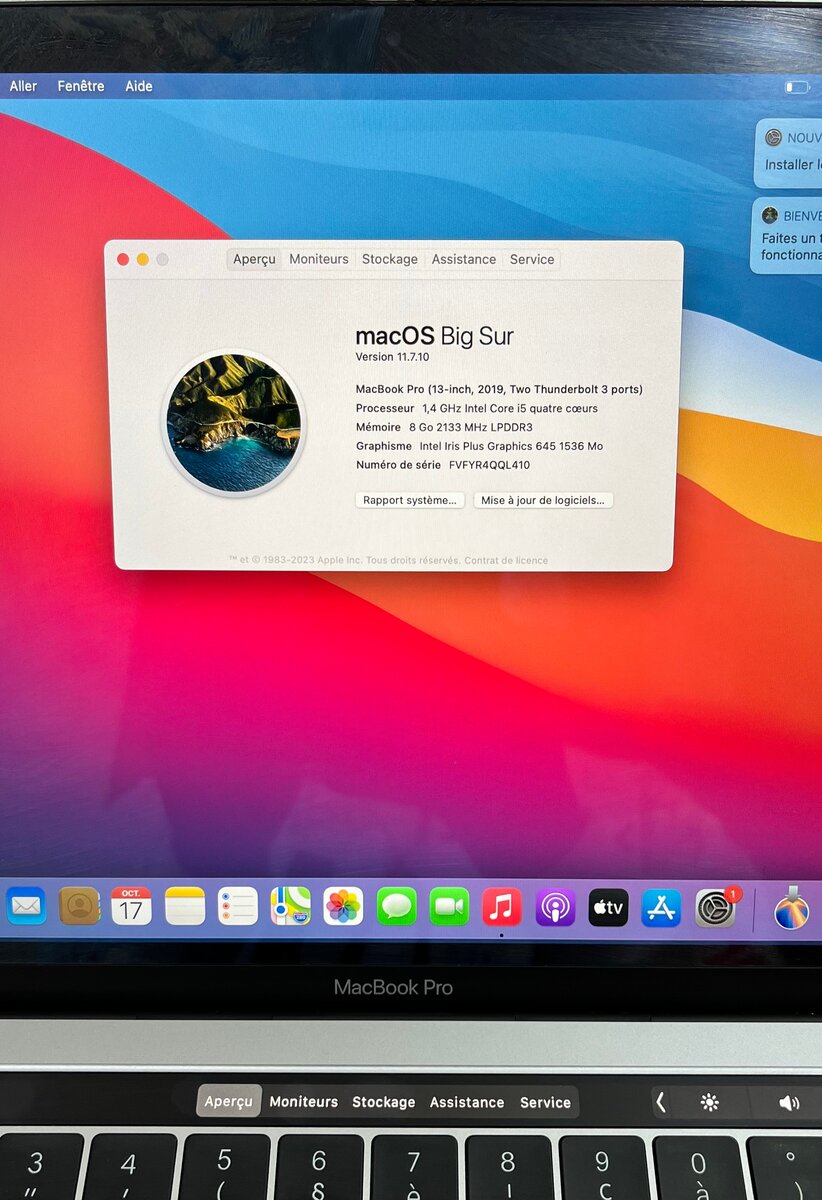Image resolution: width=822 pixels, height=1200 pixels.
Task: Click Mise à jour de logiciels button
Action: [x=543, y=500]
